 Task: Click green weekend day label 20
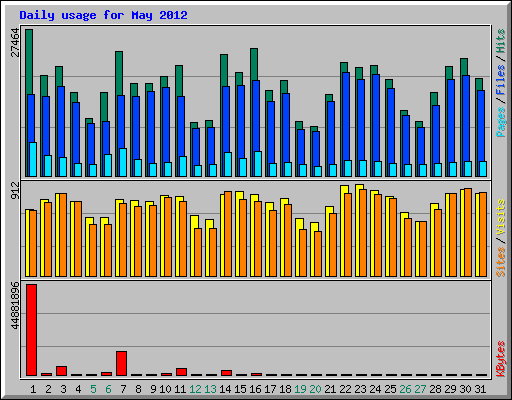(x=315, y=389)
